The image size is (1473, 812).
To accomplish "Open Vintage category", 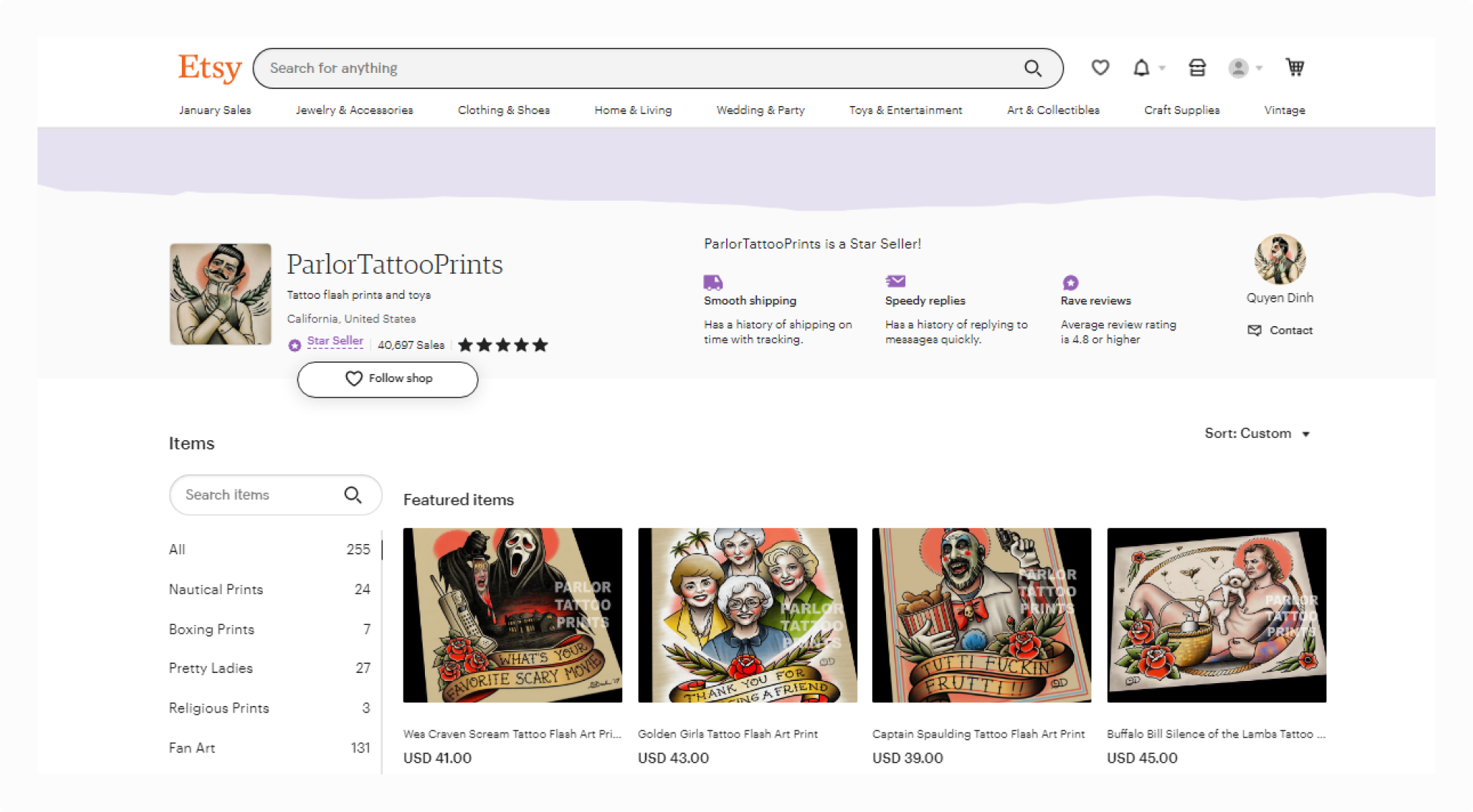I will tap(1284, 110).
